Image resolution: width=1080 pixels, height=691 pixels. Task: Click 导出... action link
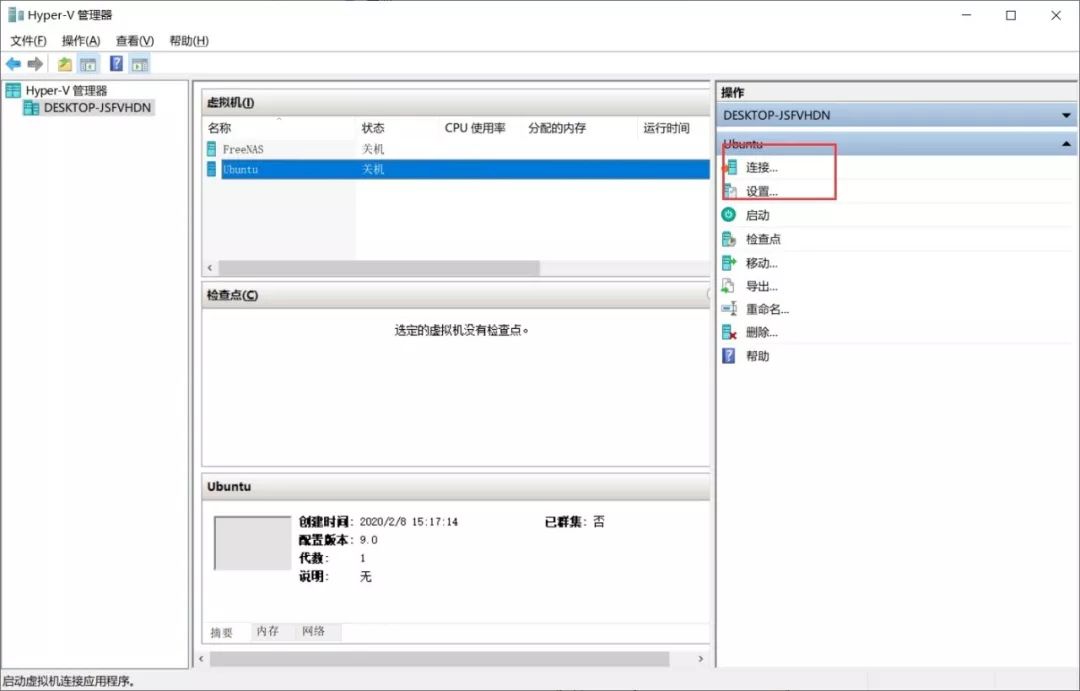(x=762, y=286)
